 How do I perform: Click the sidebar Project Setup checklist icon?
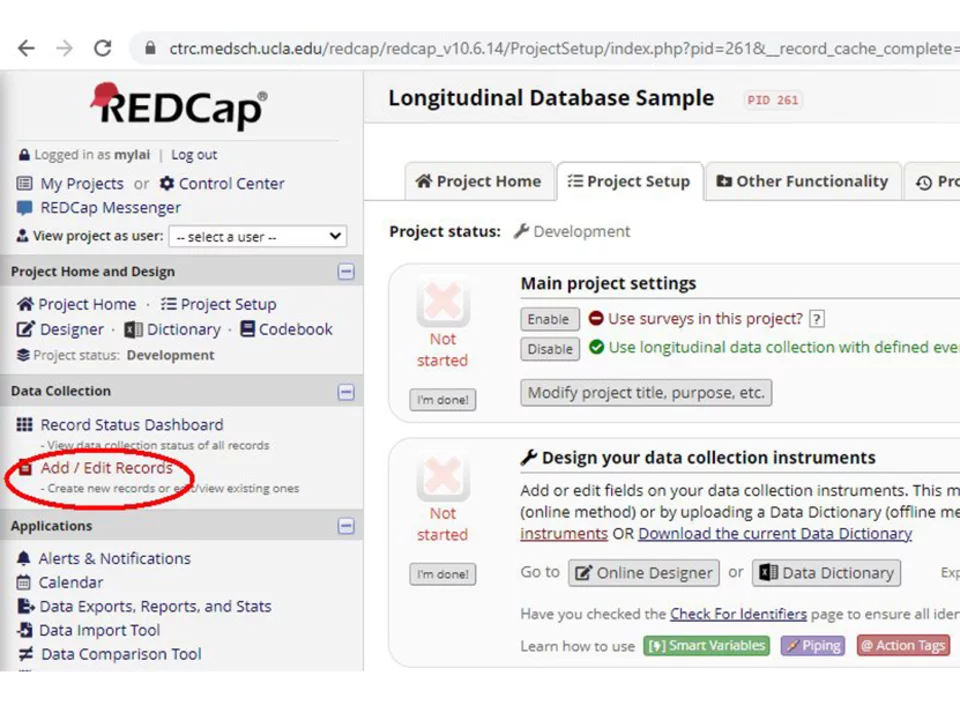(x=168, y=304)
